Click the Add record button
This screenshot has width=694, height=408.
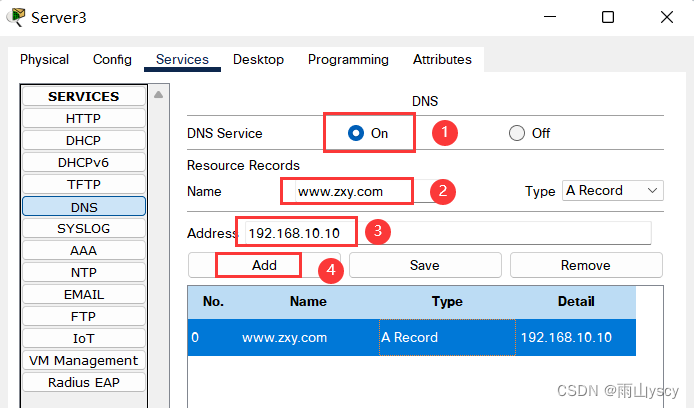click(x=264, y=265)
